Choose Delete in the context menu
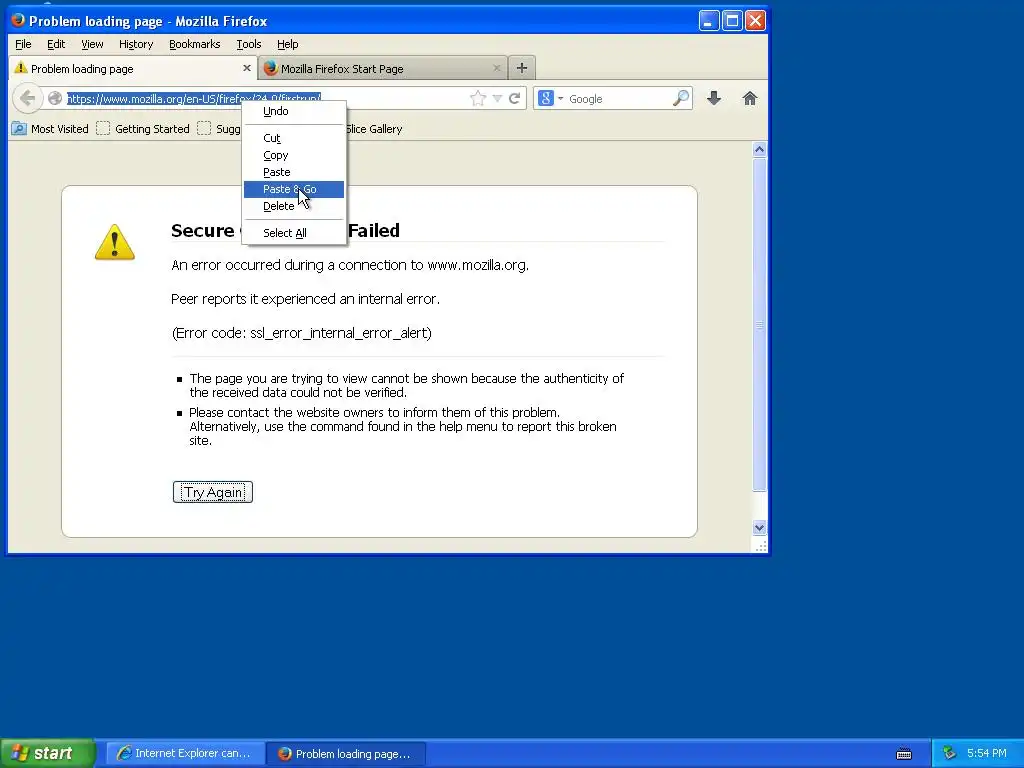The height and width of the screenshot is (768, 1024). pos(294,206)
